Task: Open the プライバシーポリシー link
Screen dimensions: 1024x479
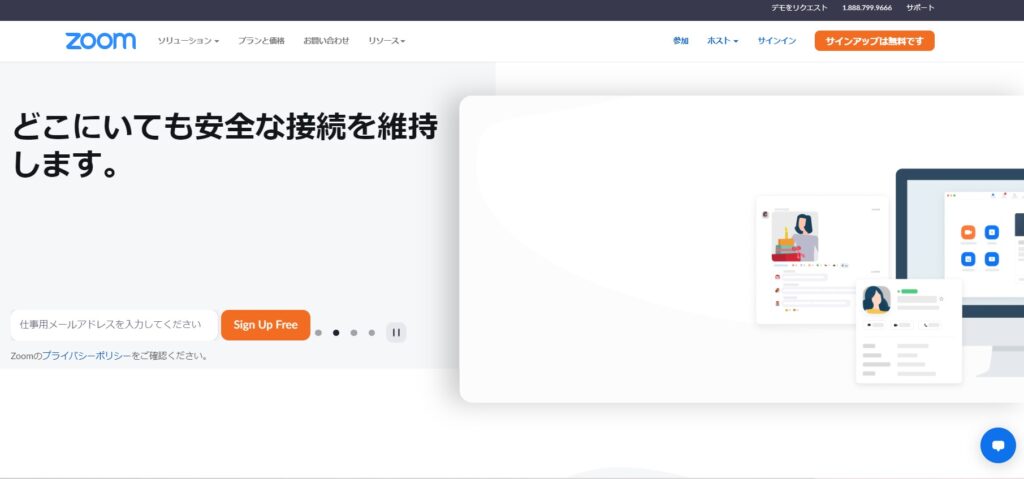Action: [x=86, y=355]
